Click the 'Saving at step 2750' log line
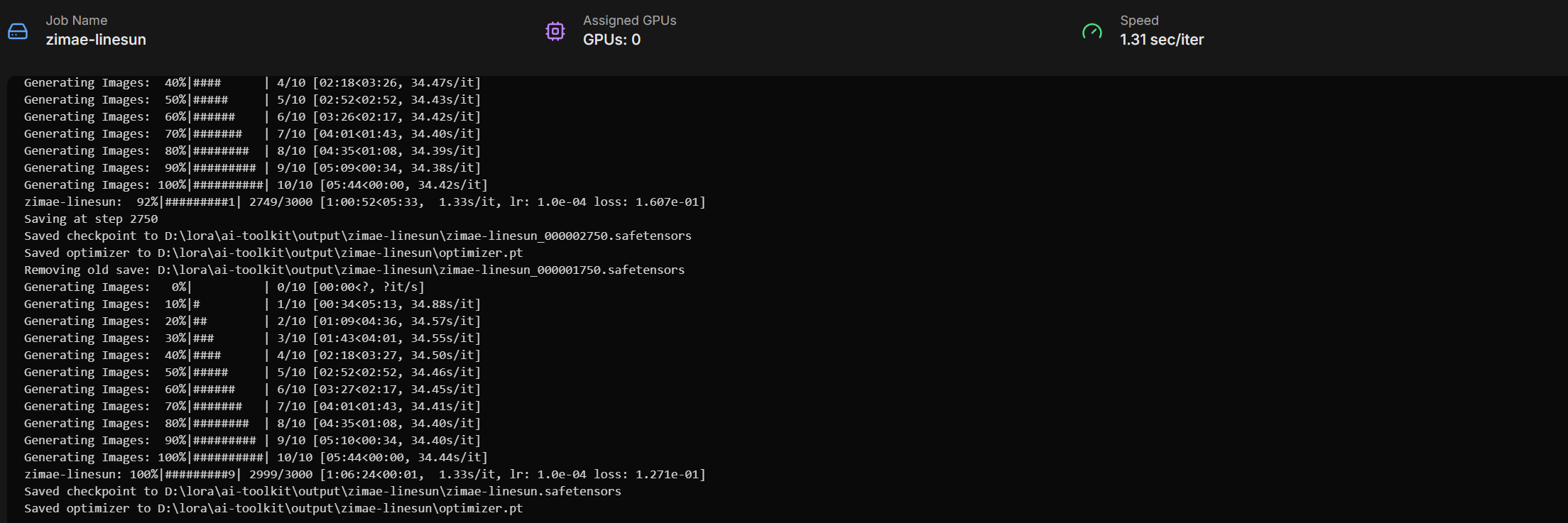This screenshot has width=1568, height=523. tap(91, 219)
